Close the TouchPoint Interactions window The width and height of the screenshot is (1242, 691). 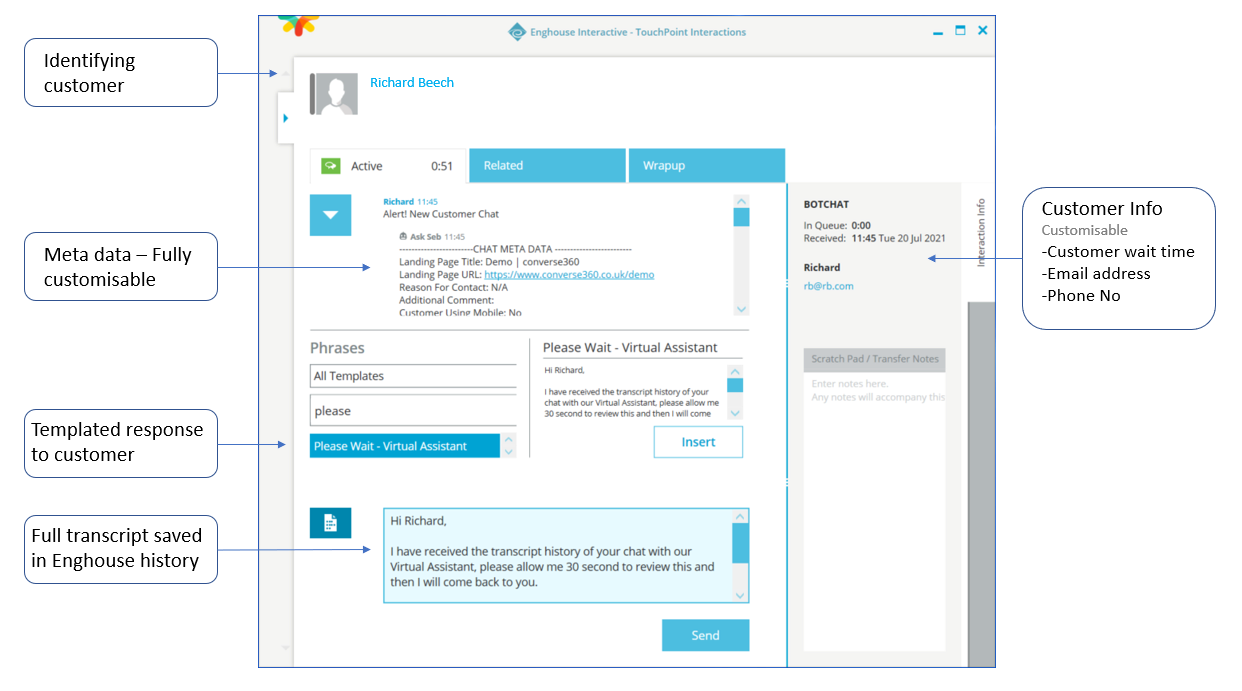click(983, 31)
